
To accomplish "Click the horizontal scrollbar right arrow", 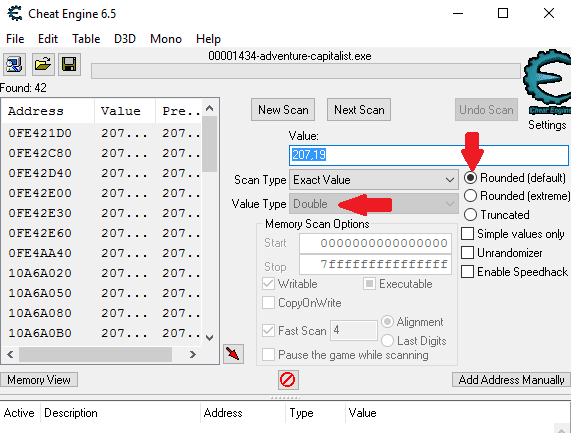I will (193, 354).
